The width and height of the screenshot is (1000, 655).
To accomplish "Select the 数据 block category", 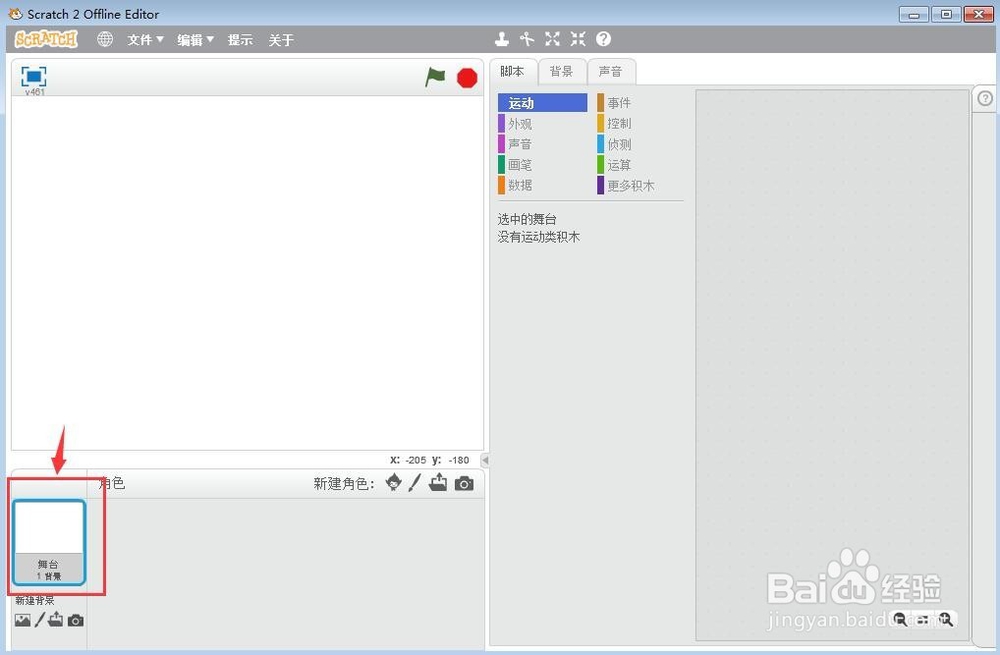I will 542,185.
